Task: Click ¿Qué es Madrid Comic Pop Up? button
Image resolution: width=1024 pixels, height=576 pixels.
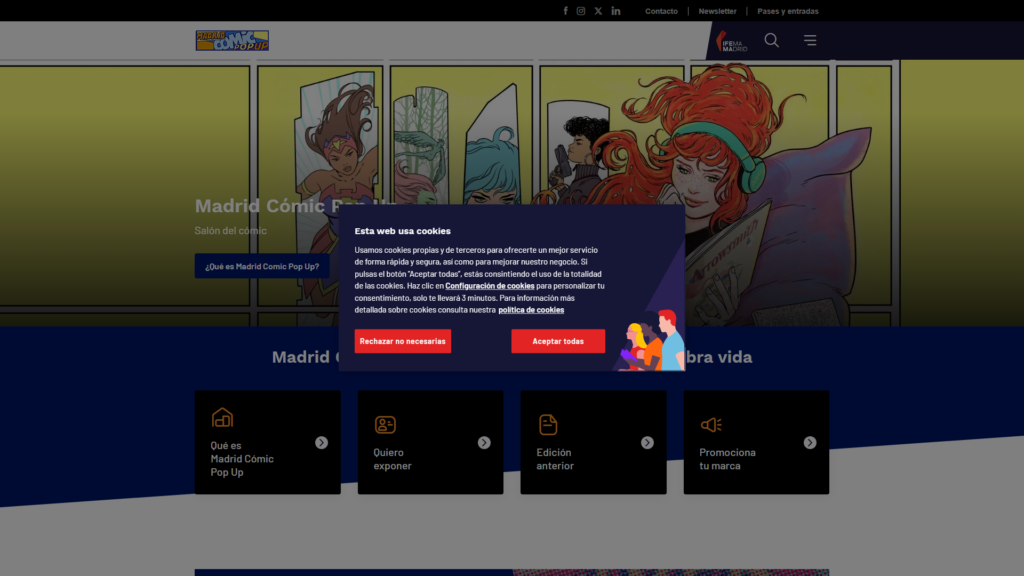Action: (262, 266)
